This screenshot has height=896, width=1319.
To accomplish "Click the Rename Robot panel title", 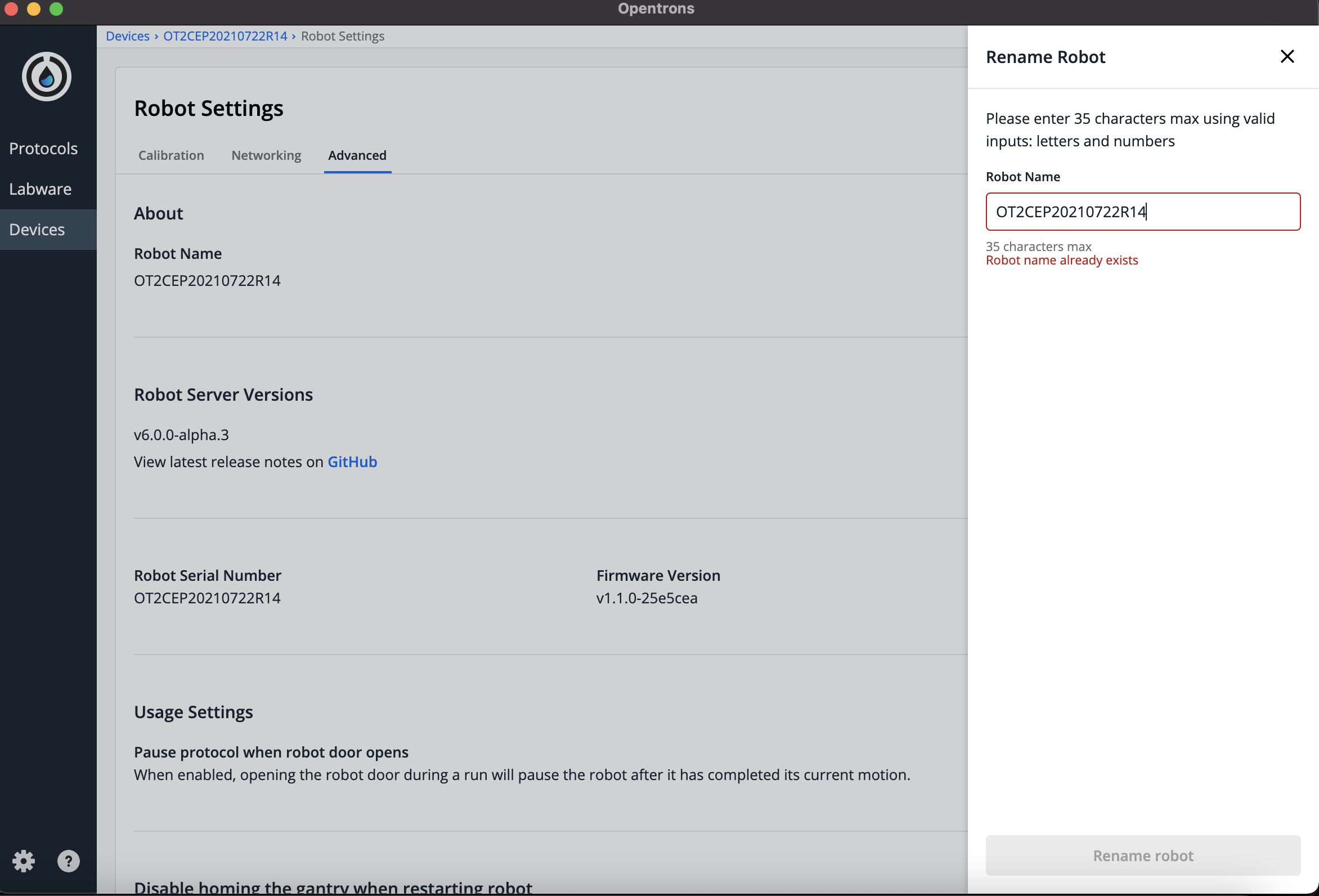I will (x=1046, y=57).
